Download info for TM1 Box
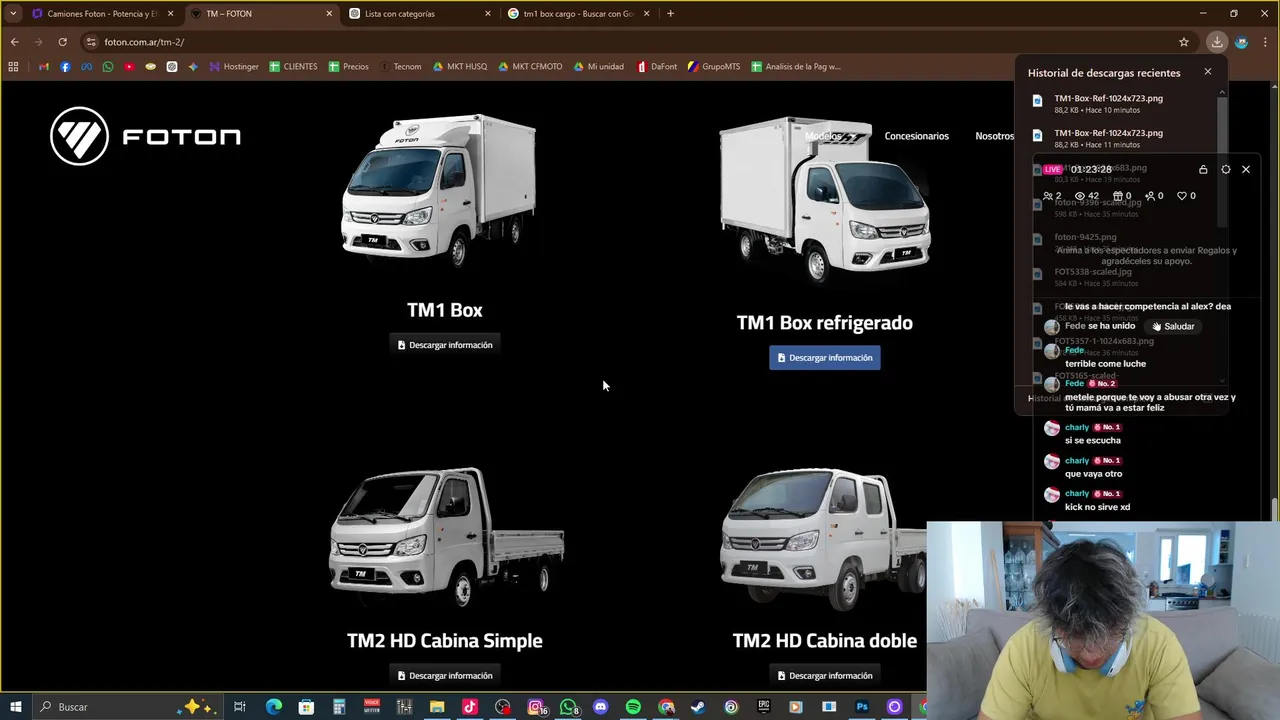Screen dimensions: 1280x720 point(445,345)
